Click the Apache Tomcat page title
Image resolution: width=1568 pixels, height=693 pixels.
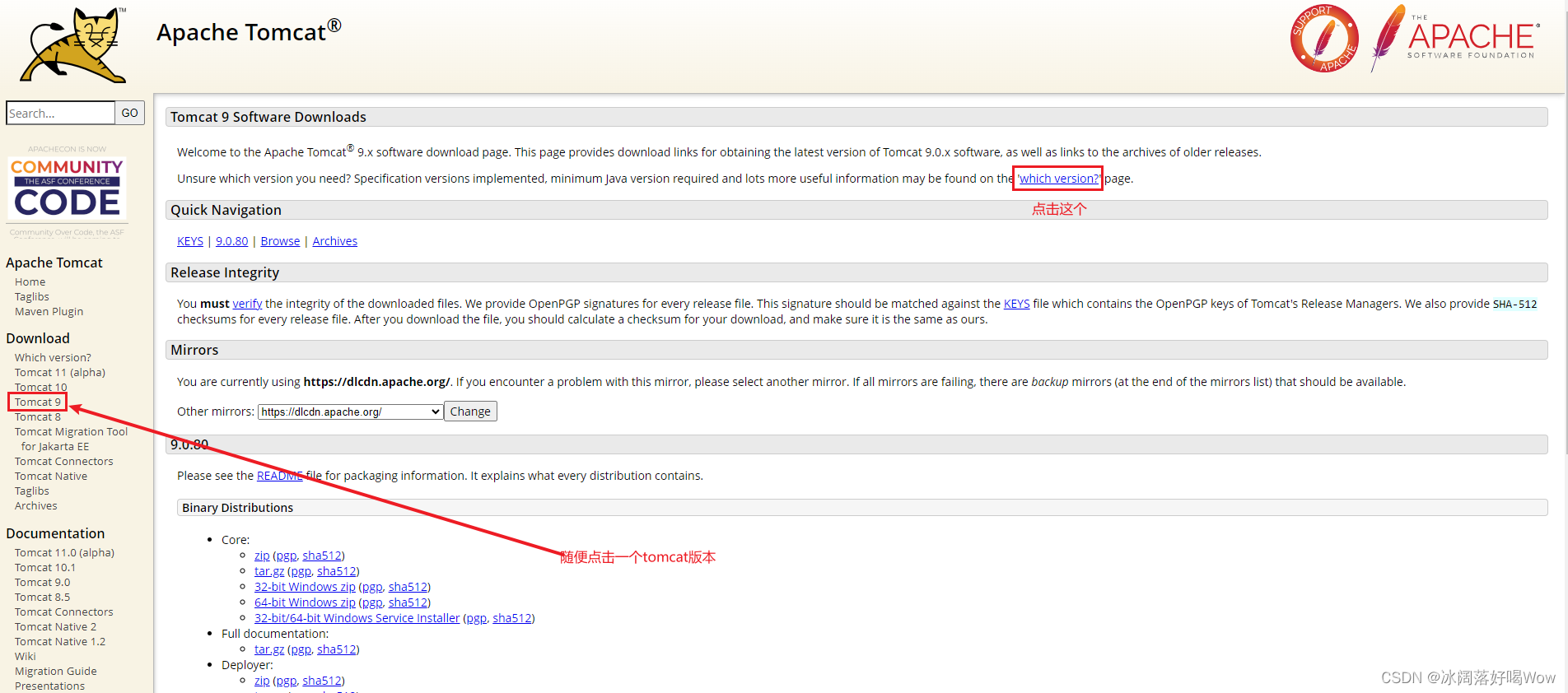click(249, 31)
